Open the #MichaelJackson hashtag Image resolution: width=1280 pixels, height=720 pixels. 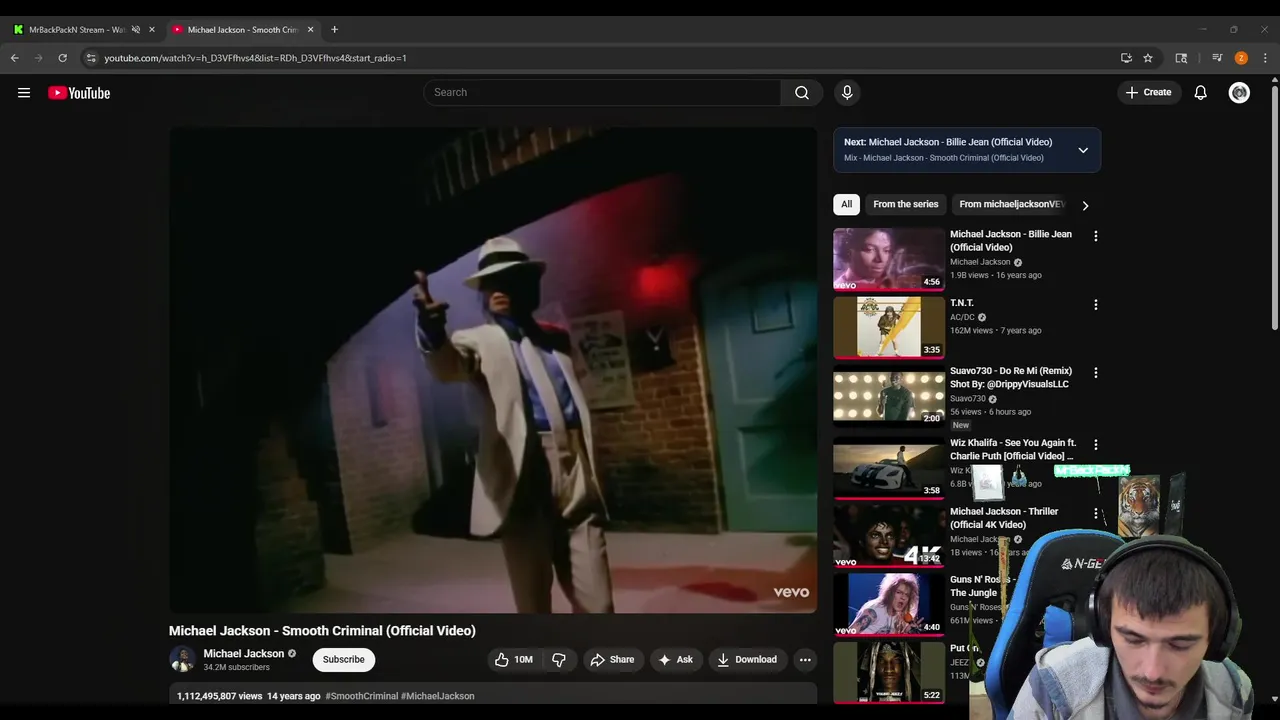pyautogui.click(x=438, y=696)
